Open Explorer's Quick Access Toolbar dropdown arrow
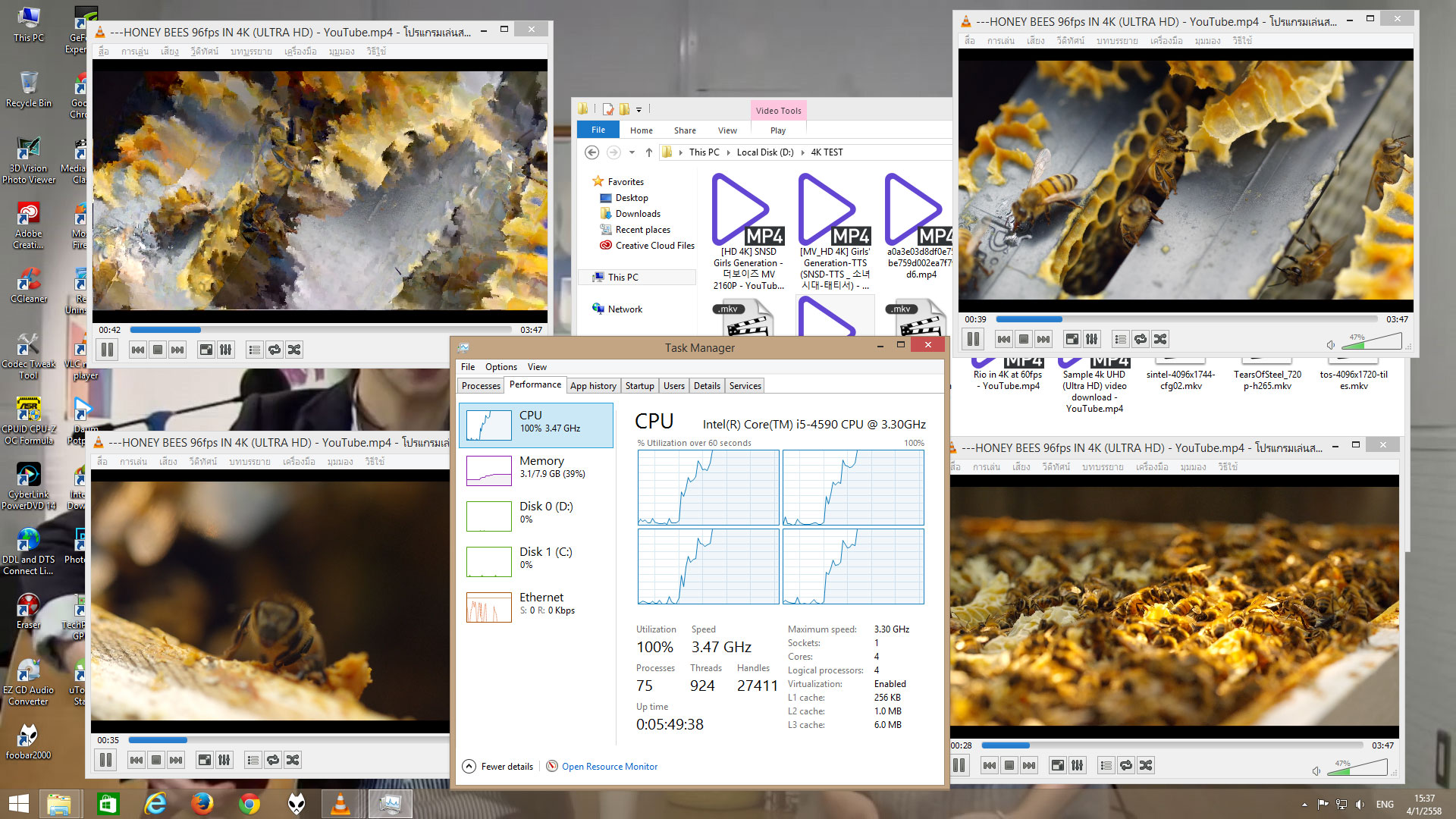This screenshot has width=1456, height=819. (x=639, y=110)
